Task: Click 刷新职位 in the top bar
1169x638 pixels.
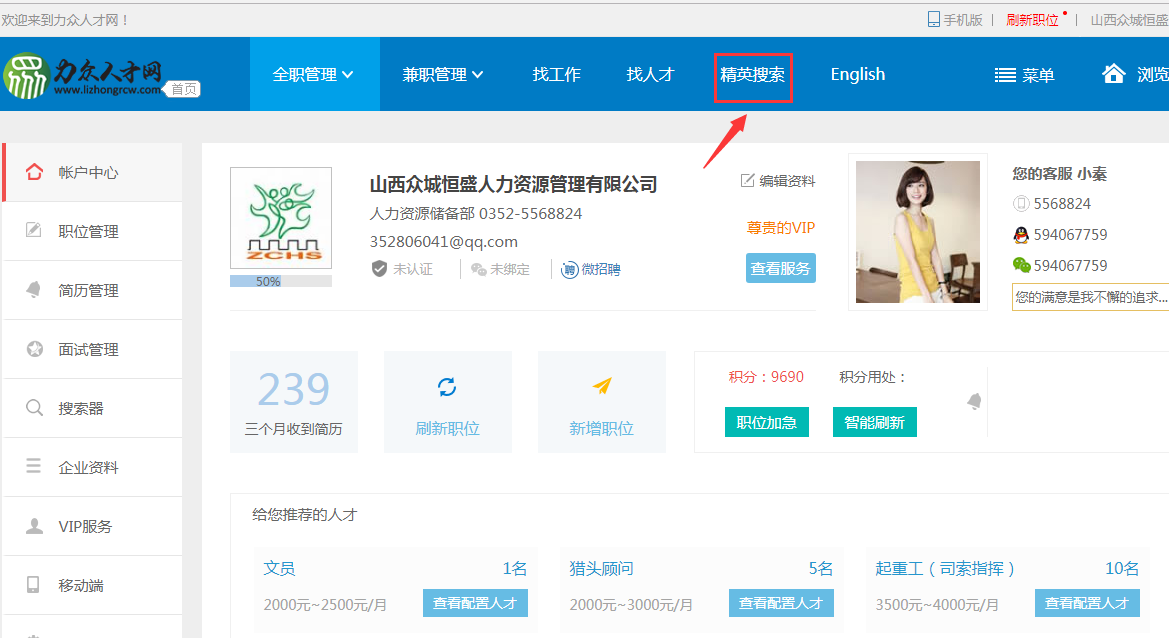Action: coord(1033,19)
